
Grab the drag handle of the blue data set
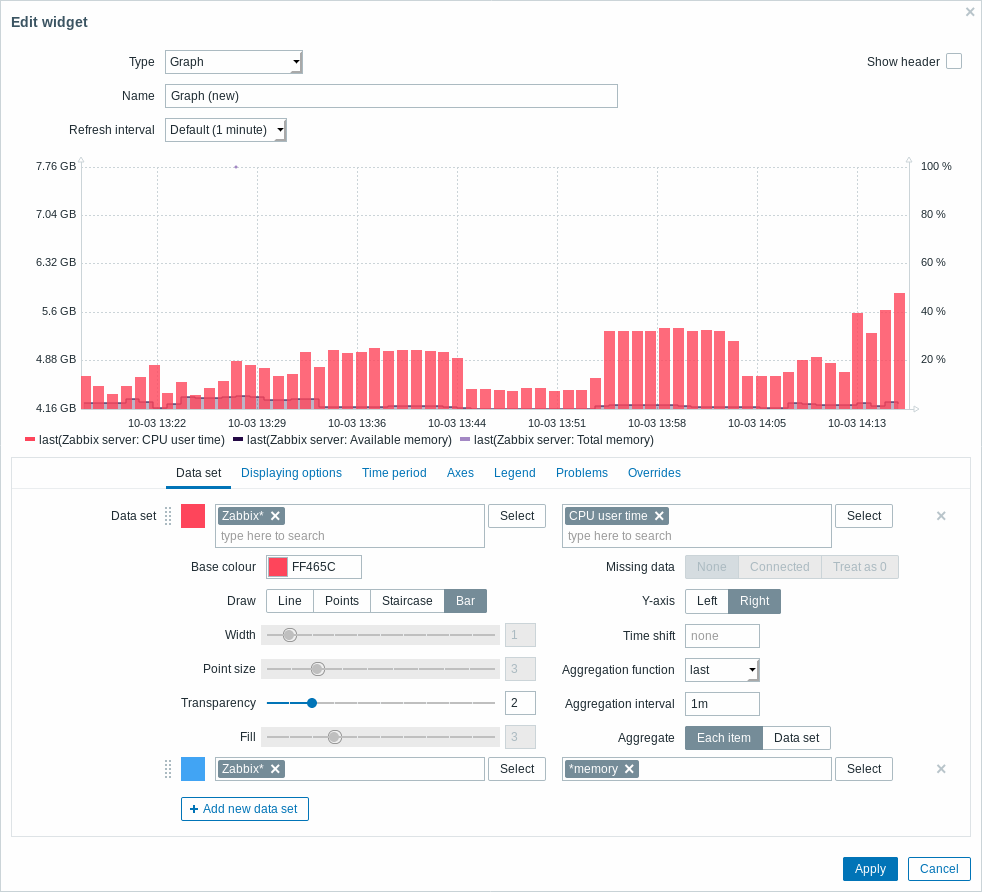(168, 769)
